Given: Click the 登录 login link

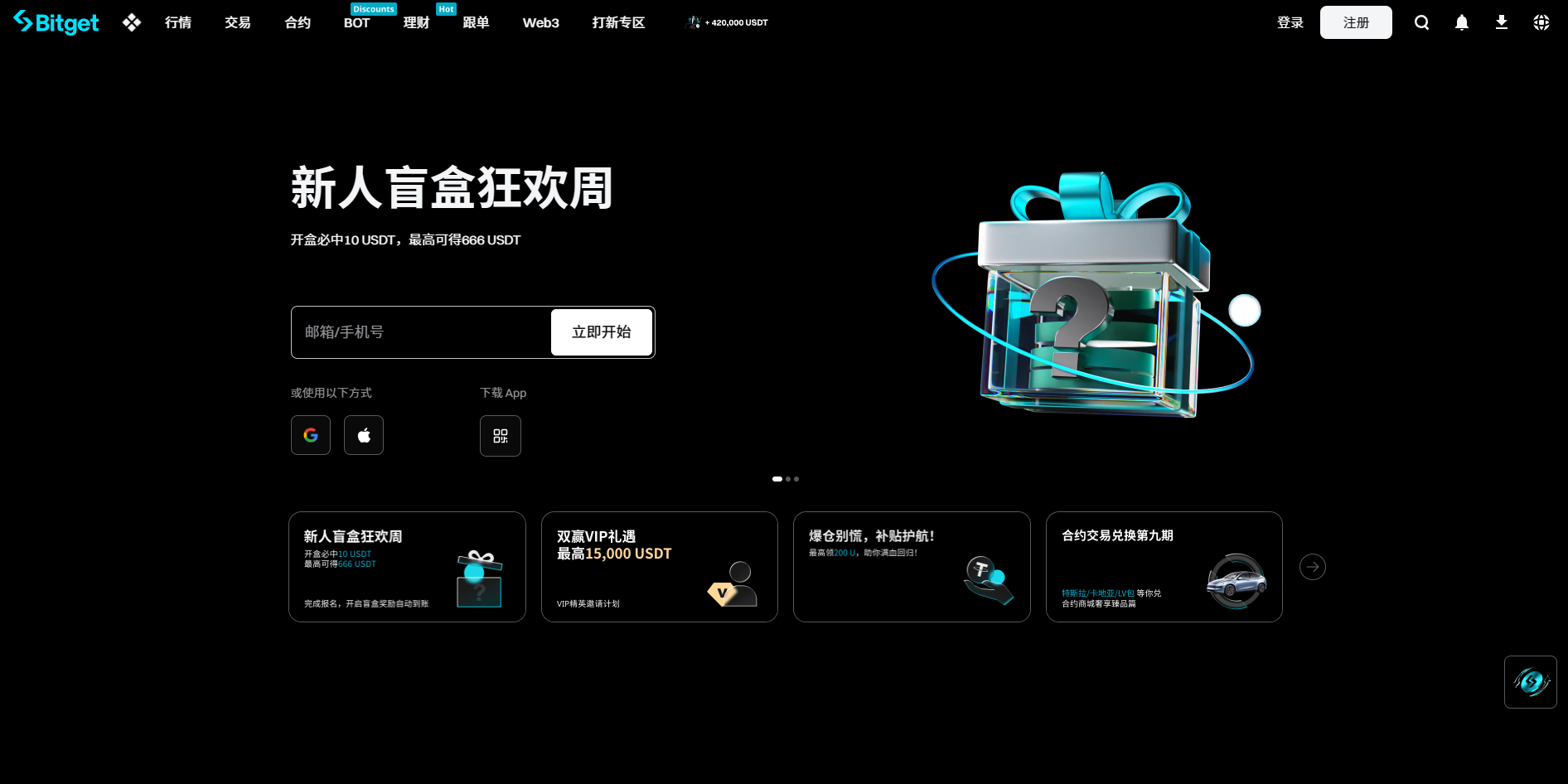Looking at the screenshot, I should point(1290,22).
